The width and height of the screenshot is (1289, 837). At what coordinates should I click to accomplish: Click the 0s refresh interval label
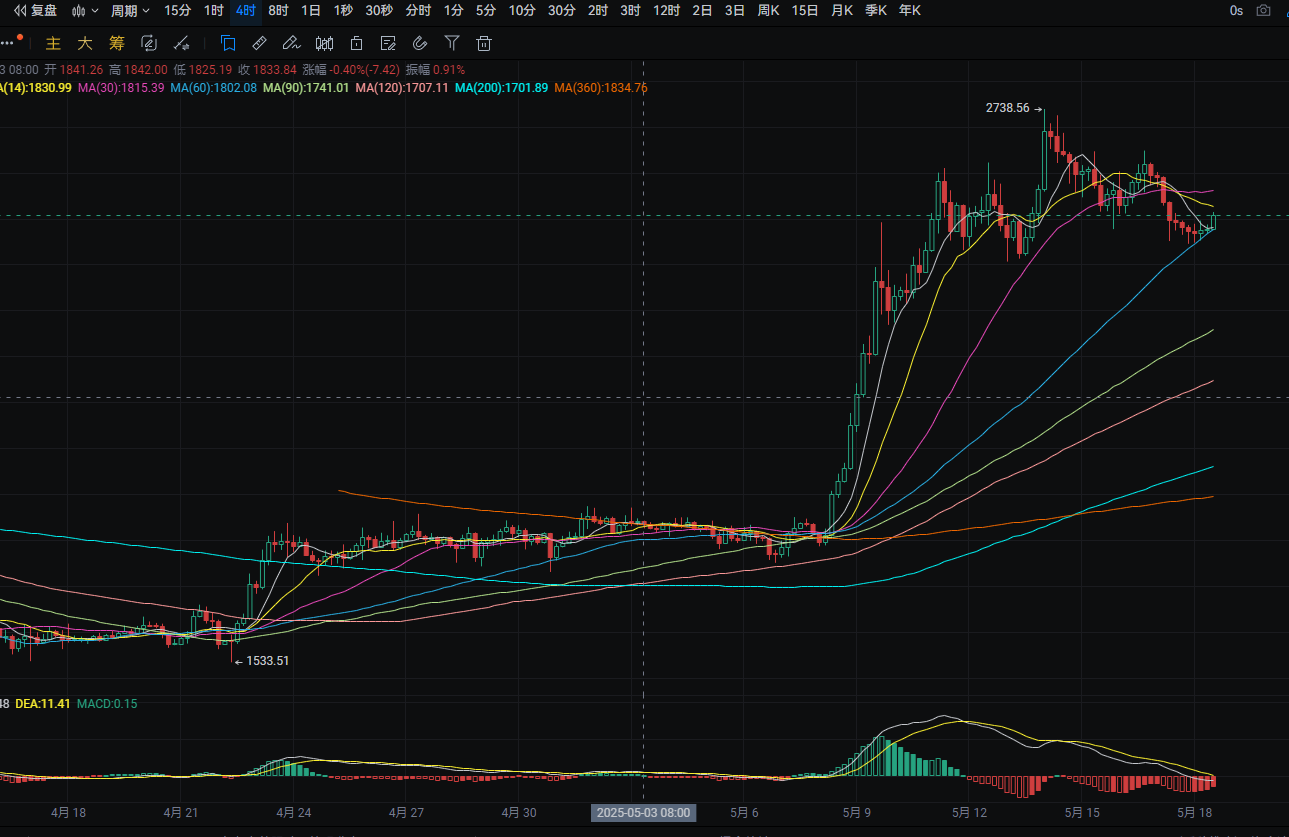[x=1236, y=11]
